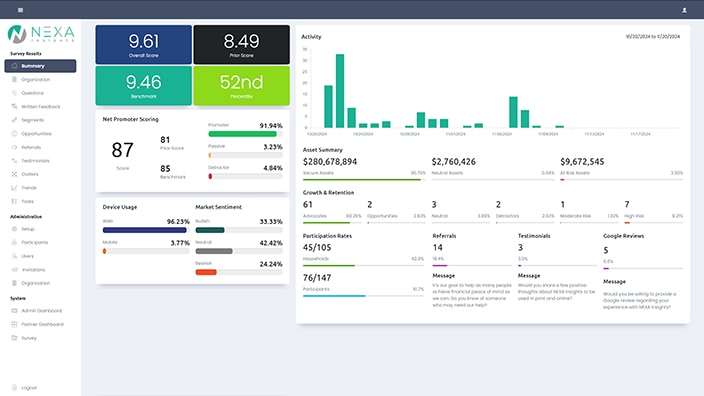The height and width of the screenshot is (396, 704).
Task: Open the user profile icon
Action: coord(684,10)
